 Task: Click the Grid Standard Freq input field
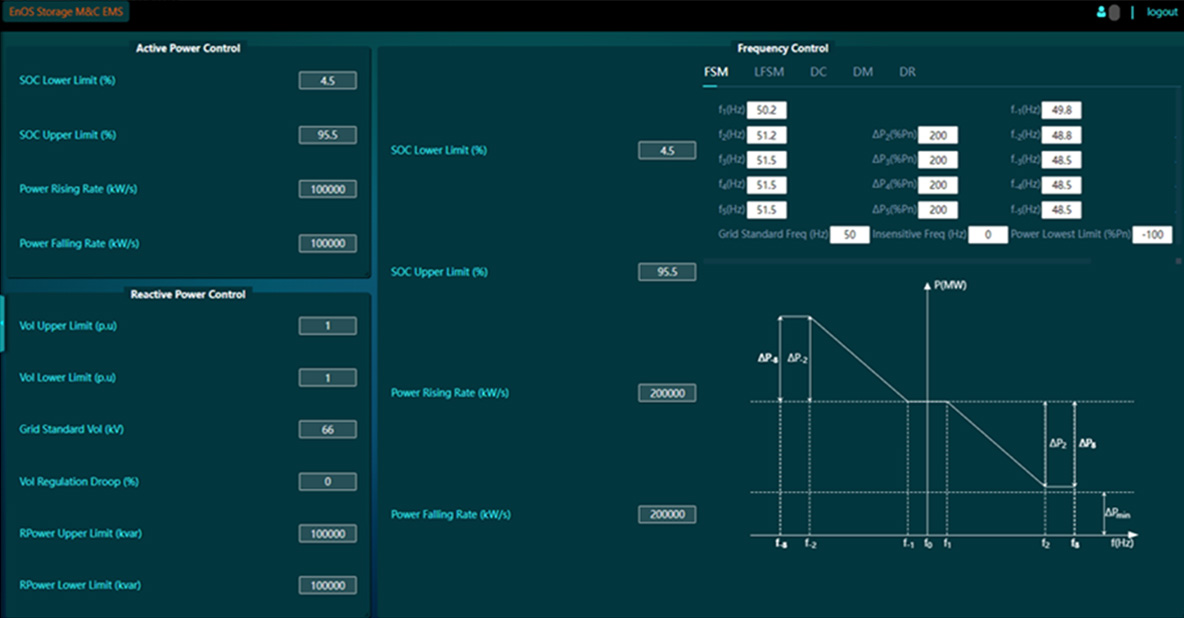click(850, 235)
